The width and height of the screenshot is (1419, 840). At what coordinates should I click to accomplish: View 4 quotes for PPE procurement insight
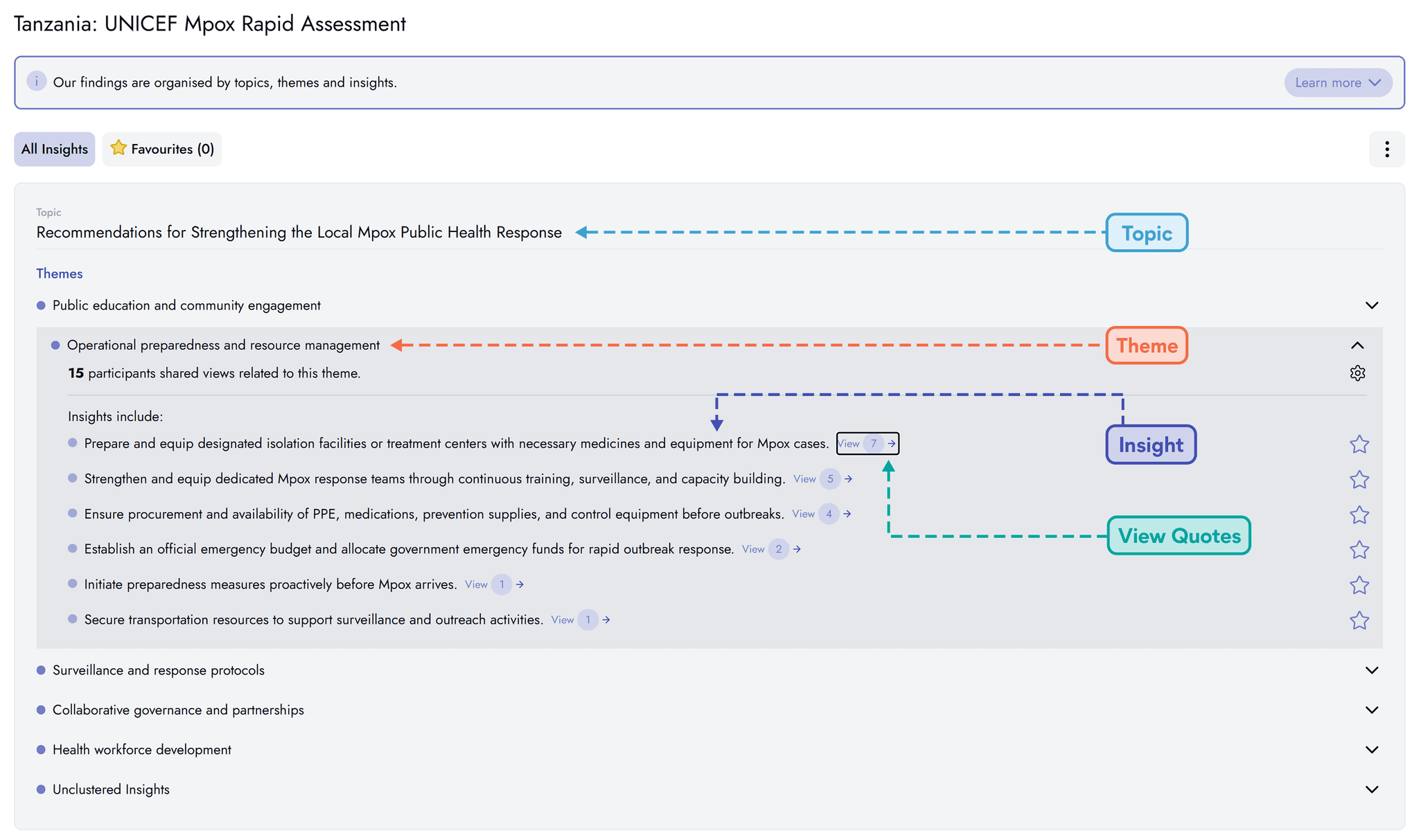pos(822,514)
